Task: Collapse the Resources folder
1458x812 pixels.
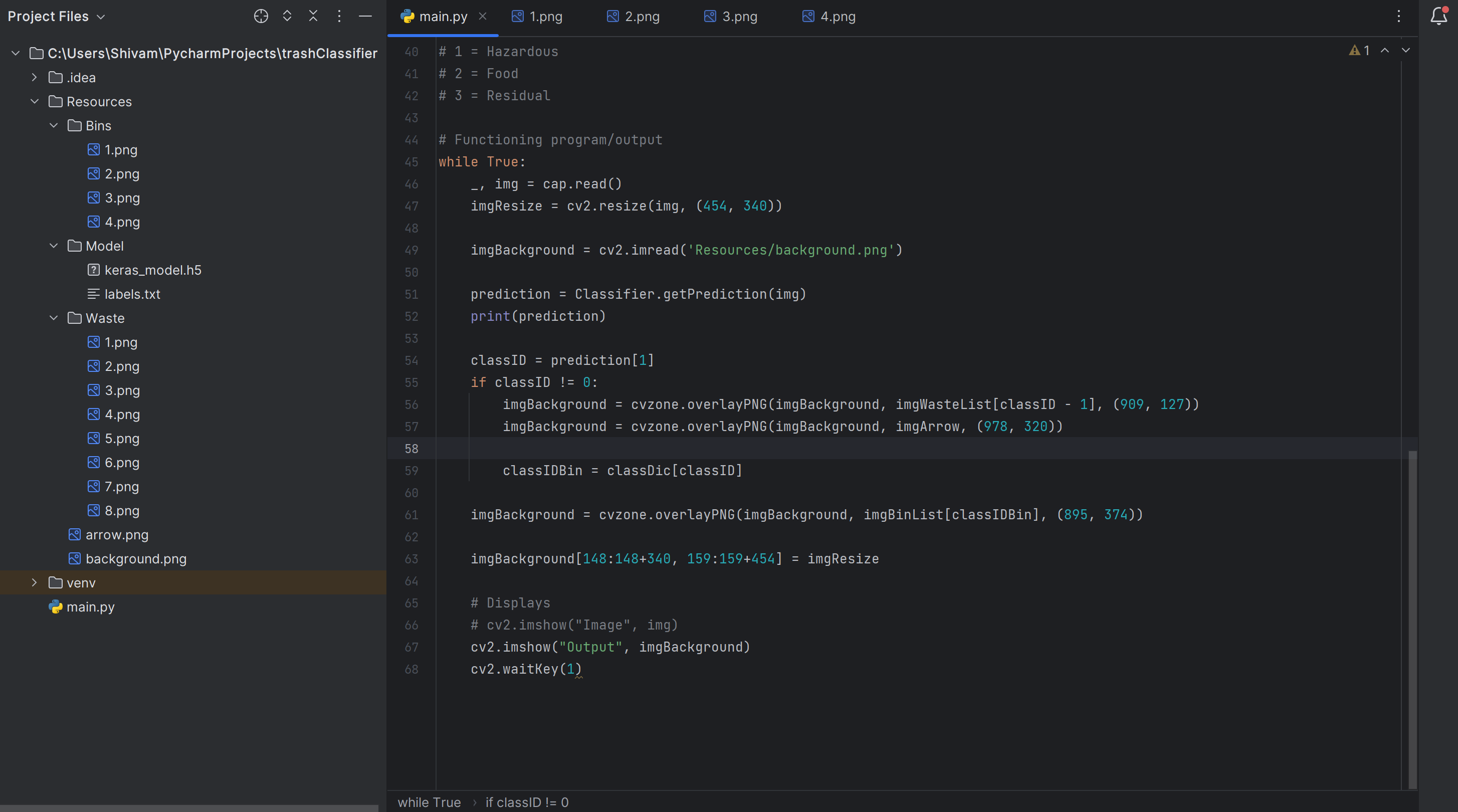Action: (x=35, y=101)
